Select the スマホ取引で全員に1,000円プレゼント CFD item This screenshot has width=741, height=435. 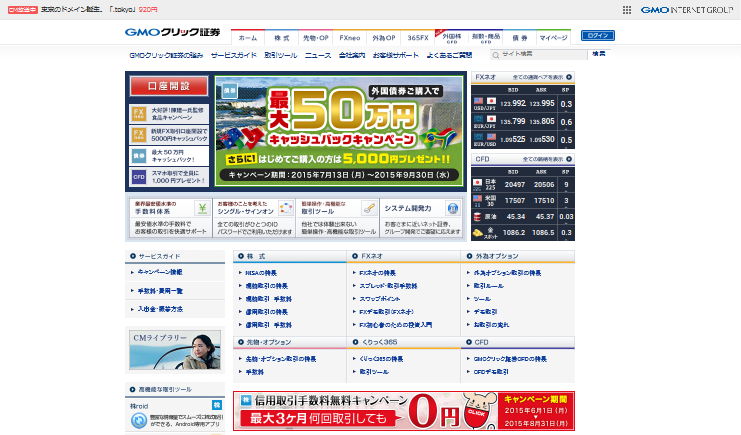pyautogui.click(x=169, y=177)
